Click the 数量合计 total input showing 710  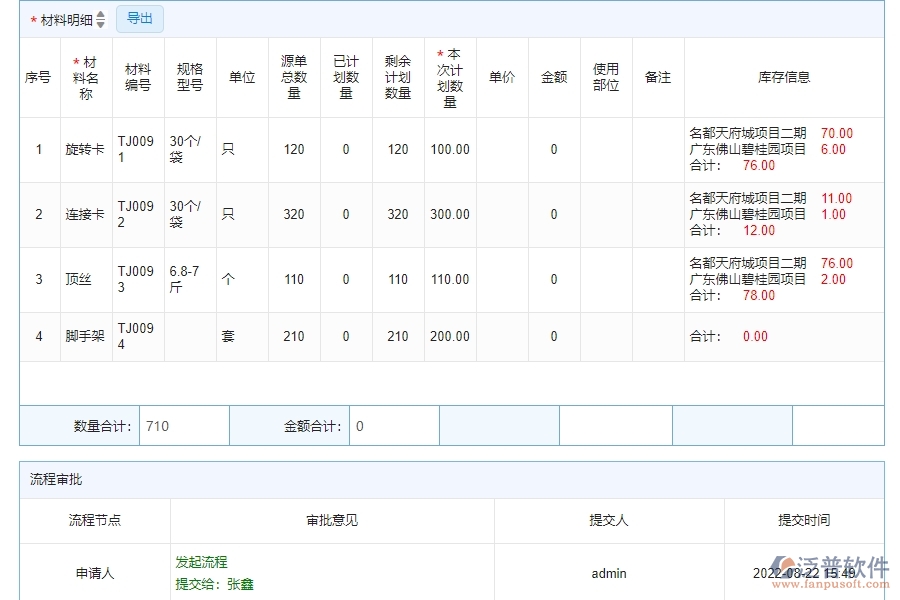(186, 424)
